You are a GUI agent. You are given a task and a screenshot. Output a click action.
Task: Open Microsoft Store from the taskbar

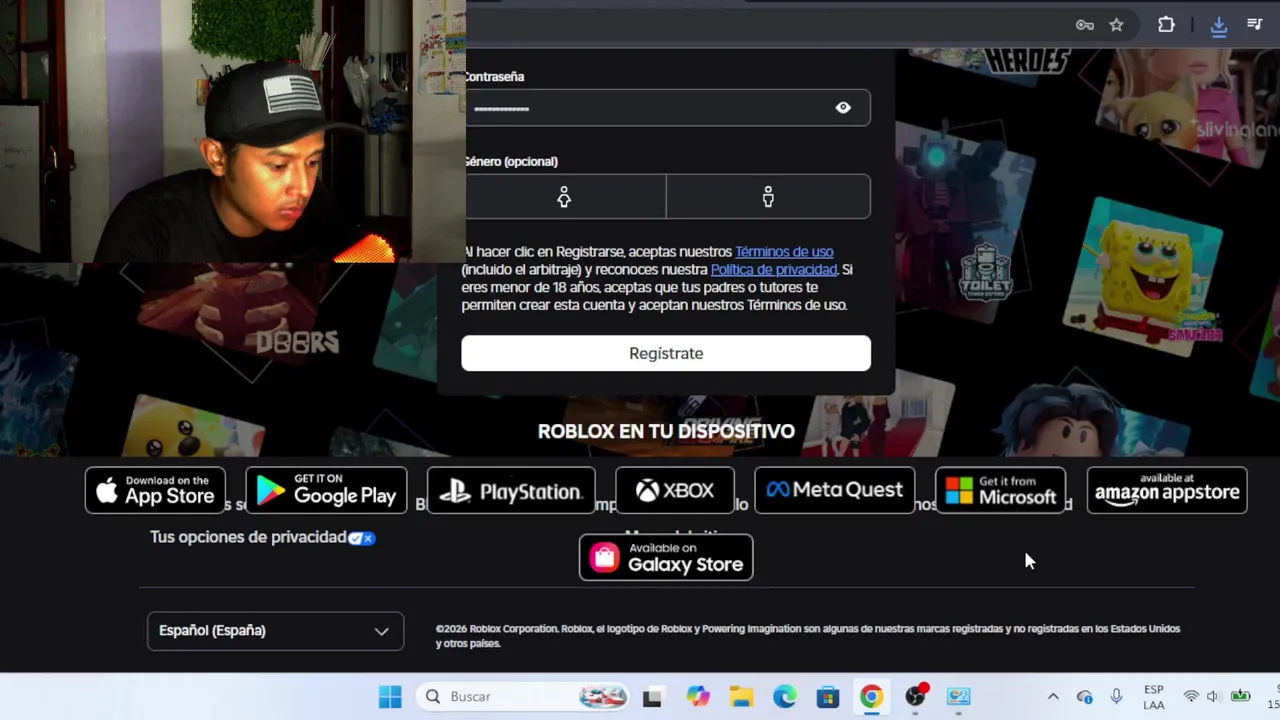click(828, 697)
